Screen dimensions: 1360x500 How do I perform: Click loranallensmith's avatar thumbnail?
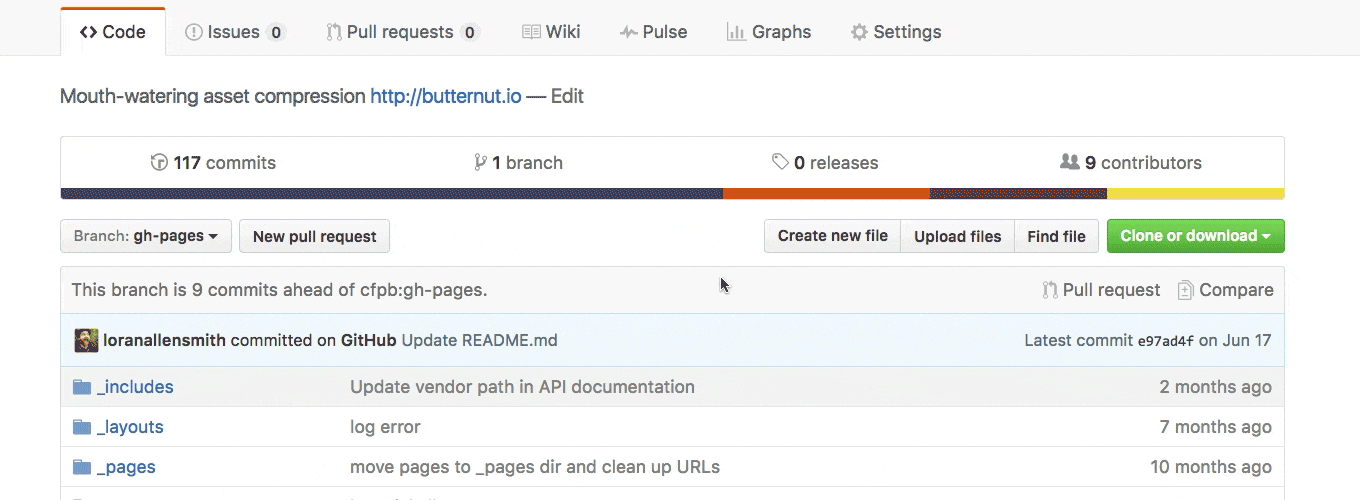[86, 340]
